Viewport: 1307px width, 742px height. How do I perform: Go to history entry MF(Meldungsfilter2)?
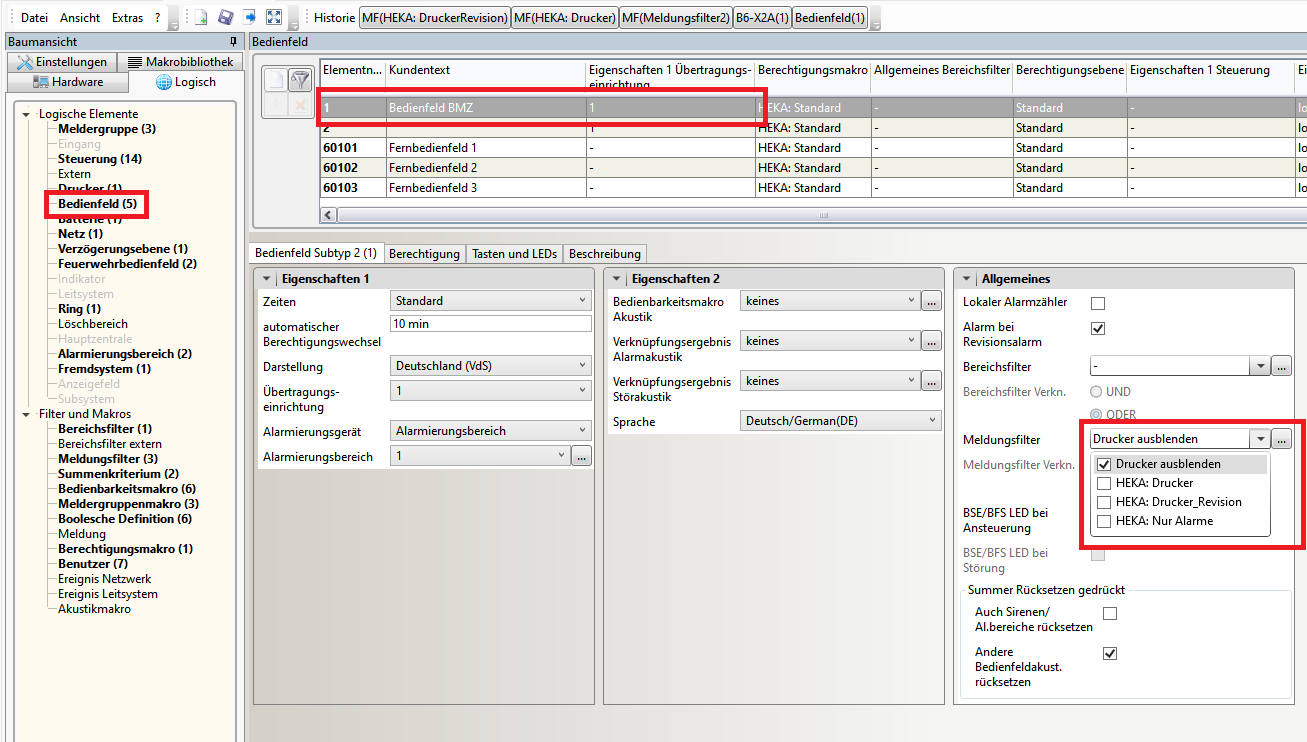pos(675,18)
